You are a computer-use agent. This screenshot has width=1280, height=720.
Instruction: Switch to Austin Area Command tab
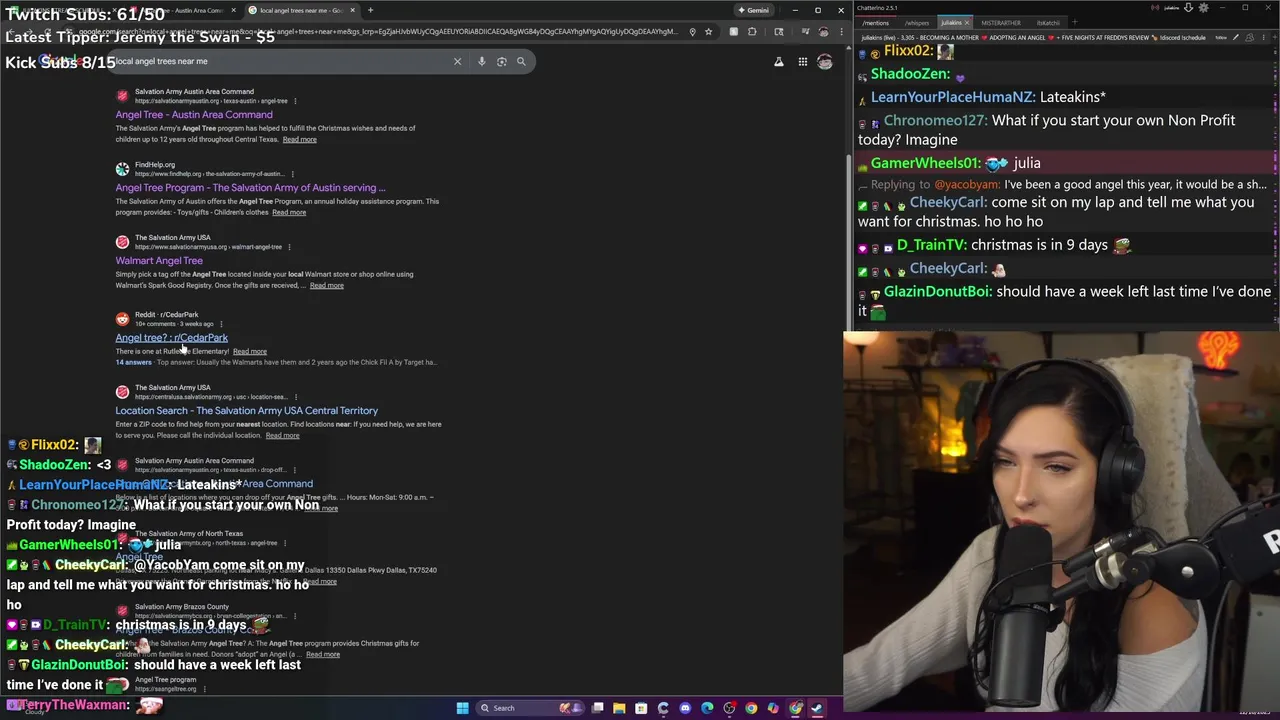(188, 10)
